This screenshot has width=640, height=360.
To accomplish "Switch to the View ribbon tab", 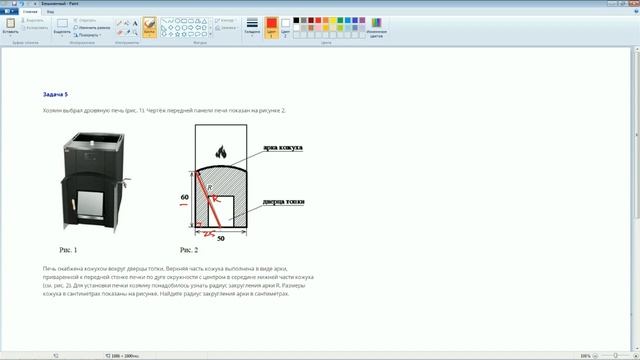I will [x=50, y=11].
